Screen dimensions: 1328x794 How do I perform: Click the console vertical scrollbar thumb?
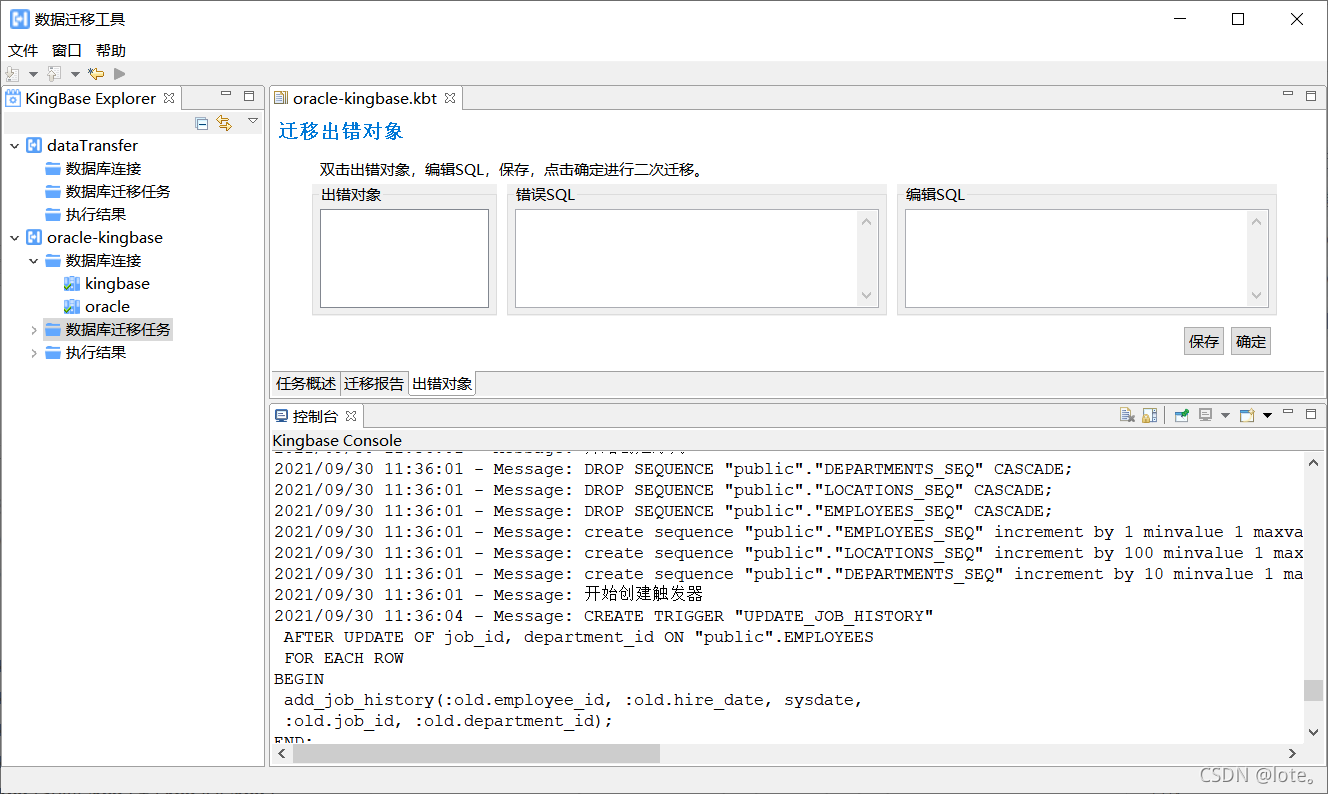[x=1314, y=690]
